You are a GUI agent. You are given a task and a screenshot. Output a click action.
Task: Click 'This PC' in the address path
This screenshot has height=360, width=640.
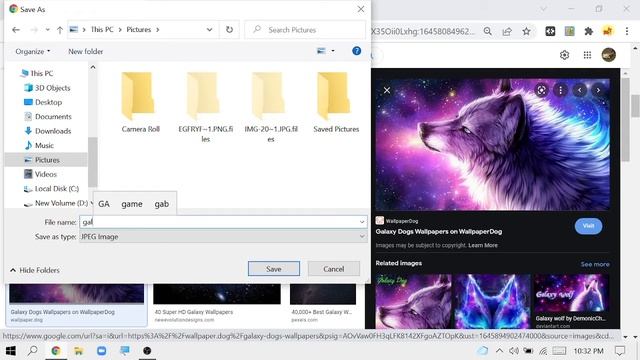102,30
